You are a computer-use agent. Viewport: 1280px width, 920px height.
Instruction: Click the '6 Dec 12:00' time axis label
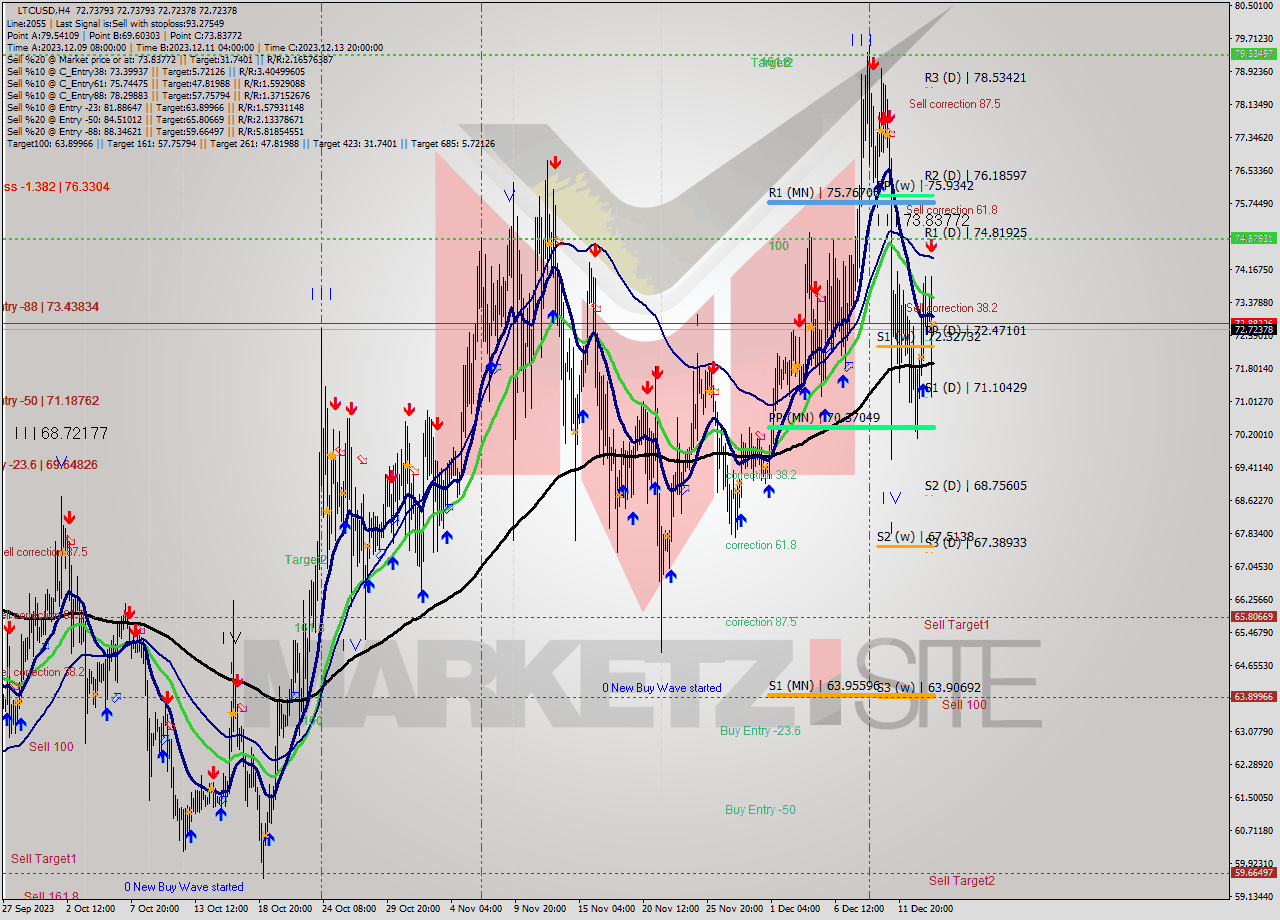coord(860,909)
